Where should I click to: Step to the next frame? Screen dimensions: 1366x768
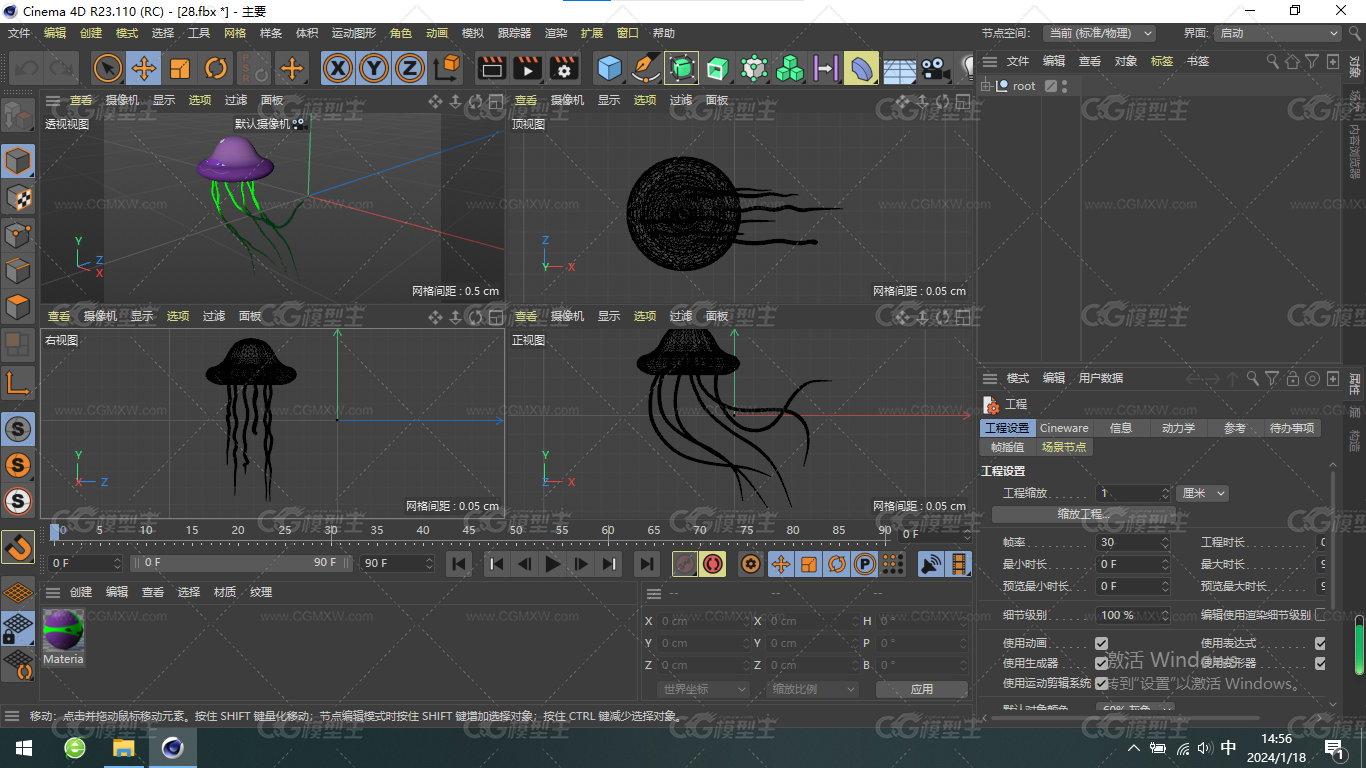point(581,564)
